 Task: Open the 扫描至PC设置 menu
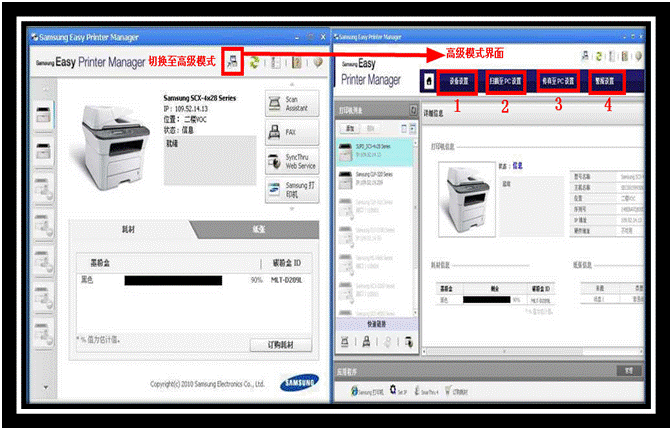pos(506,81)
